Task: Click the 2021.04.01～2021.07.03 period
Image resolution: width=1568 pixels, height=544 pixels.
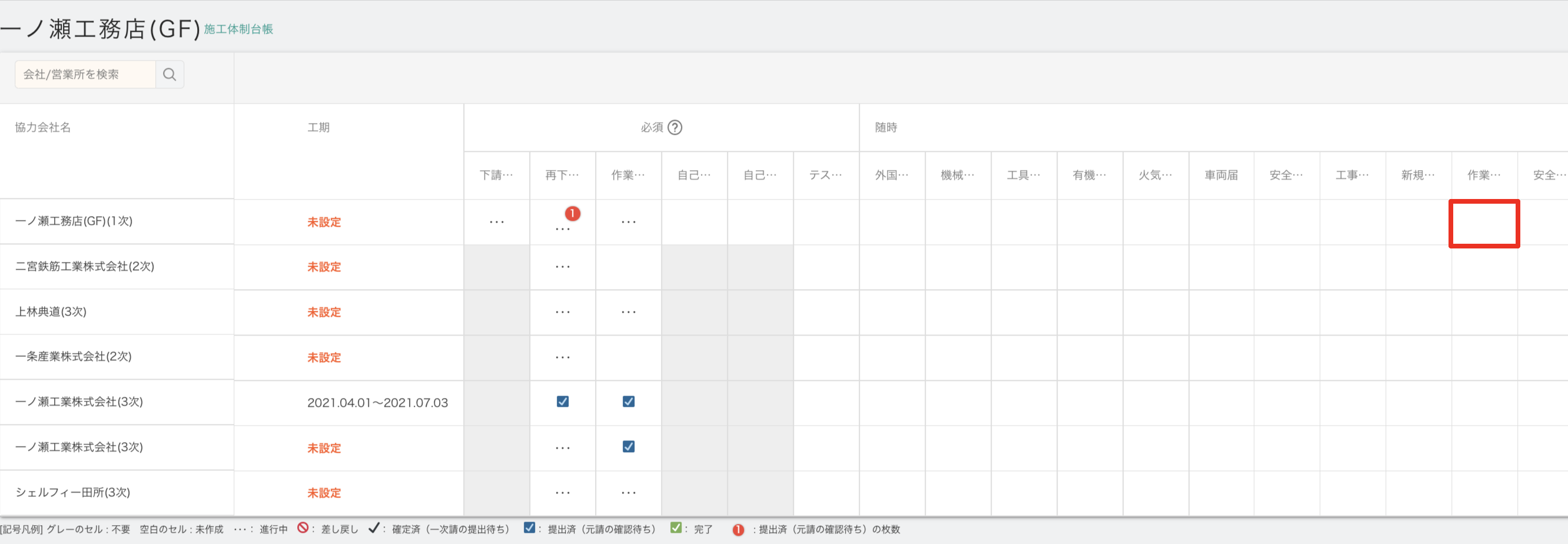Action: (x=377, y=402)
